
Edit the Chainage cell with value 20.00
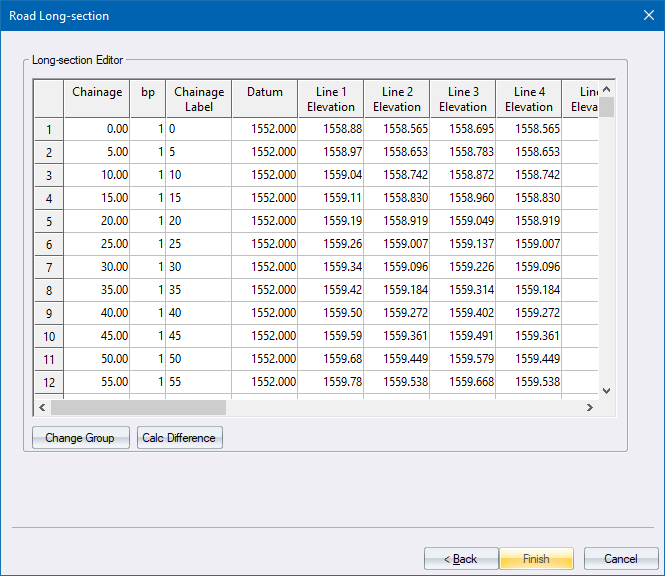coord(97,221)
